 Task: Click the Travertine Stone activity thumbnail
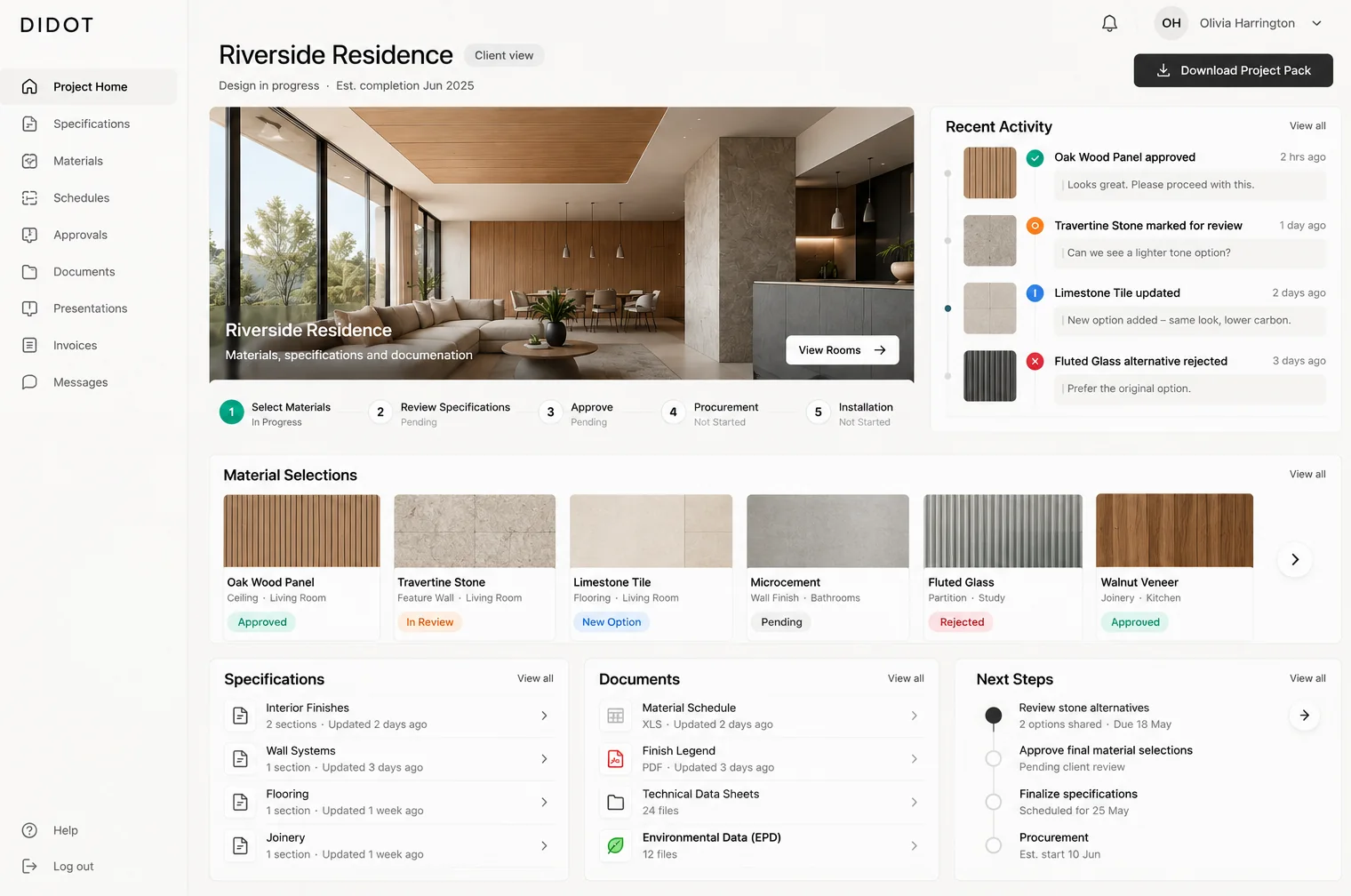pyautogui.click(x=989, y=240)
